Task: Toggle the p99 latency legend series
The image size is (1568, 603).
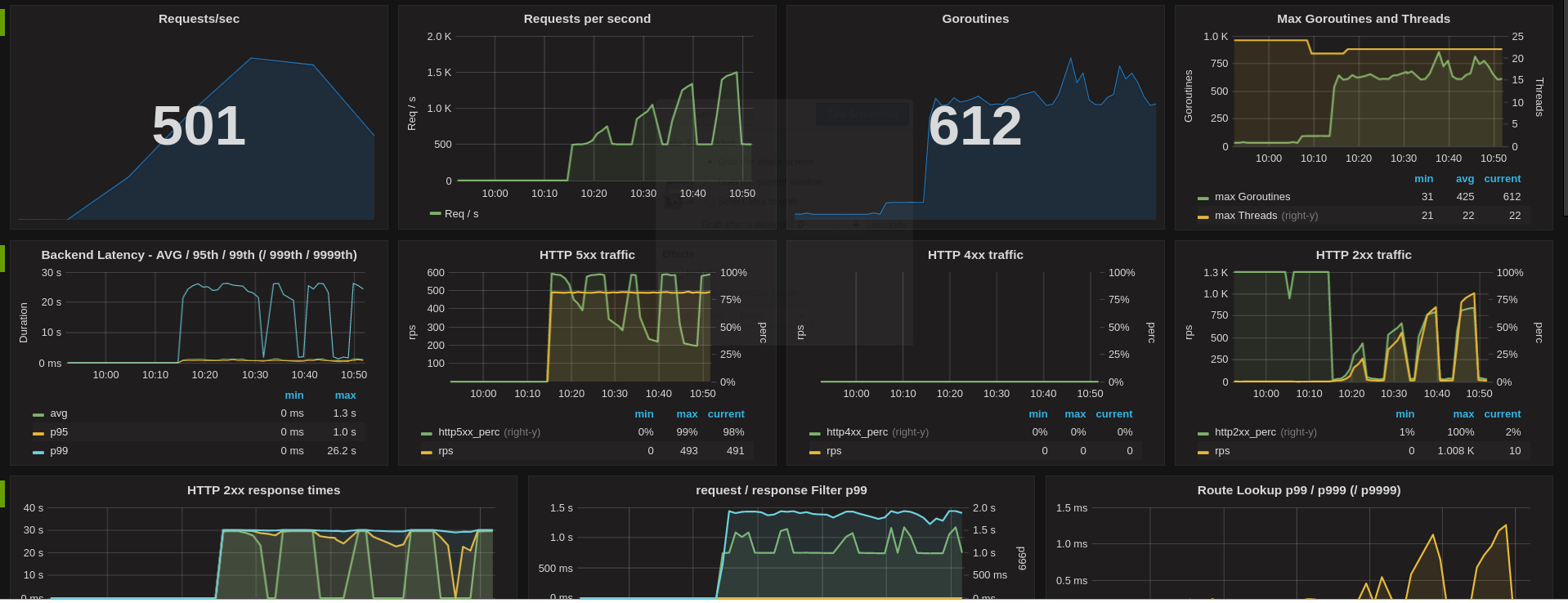Action: click(59, 451)
